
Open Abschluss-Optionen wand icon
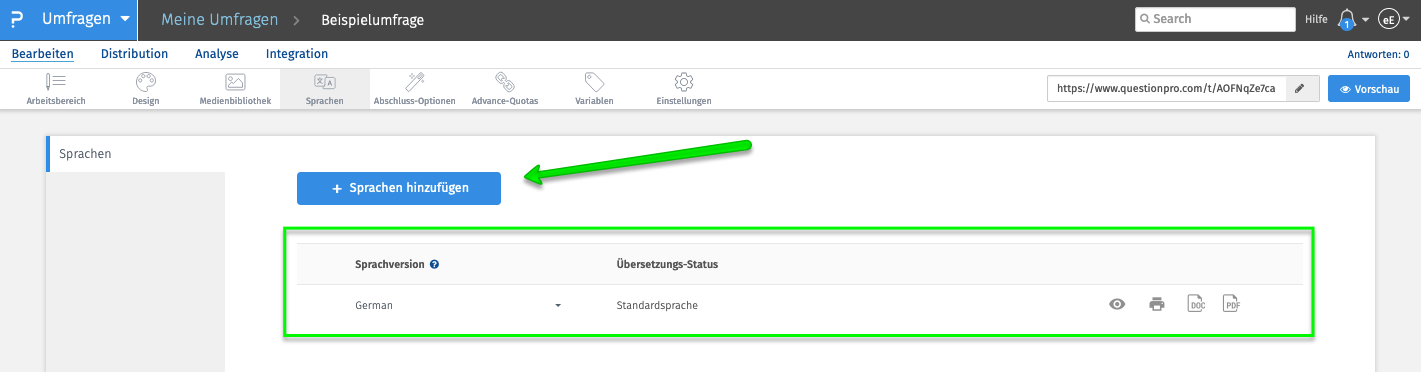click(414, 89)
